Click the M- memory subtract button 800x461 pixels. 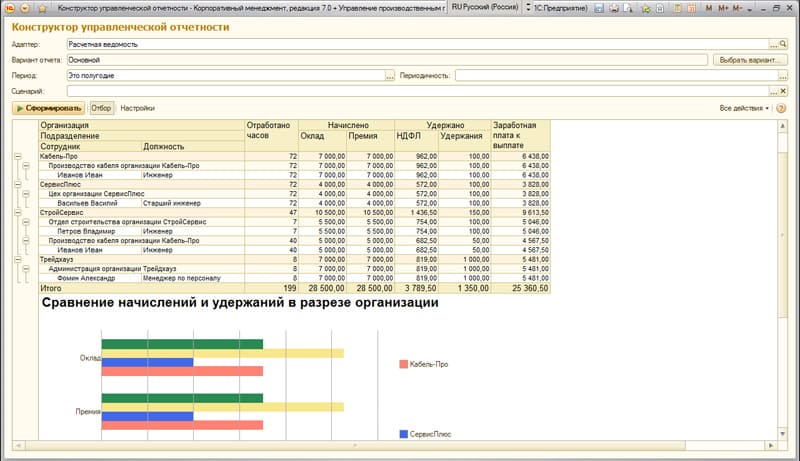tap(737, 8)
